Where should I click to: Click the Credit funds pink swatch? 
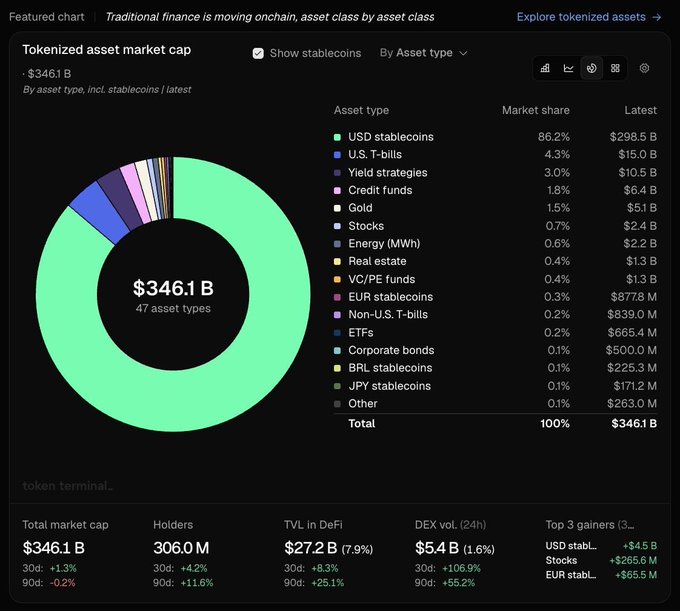coord(337,190)
